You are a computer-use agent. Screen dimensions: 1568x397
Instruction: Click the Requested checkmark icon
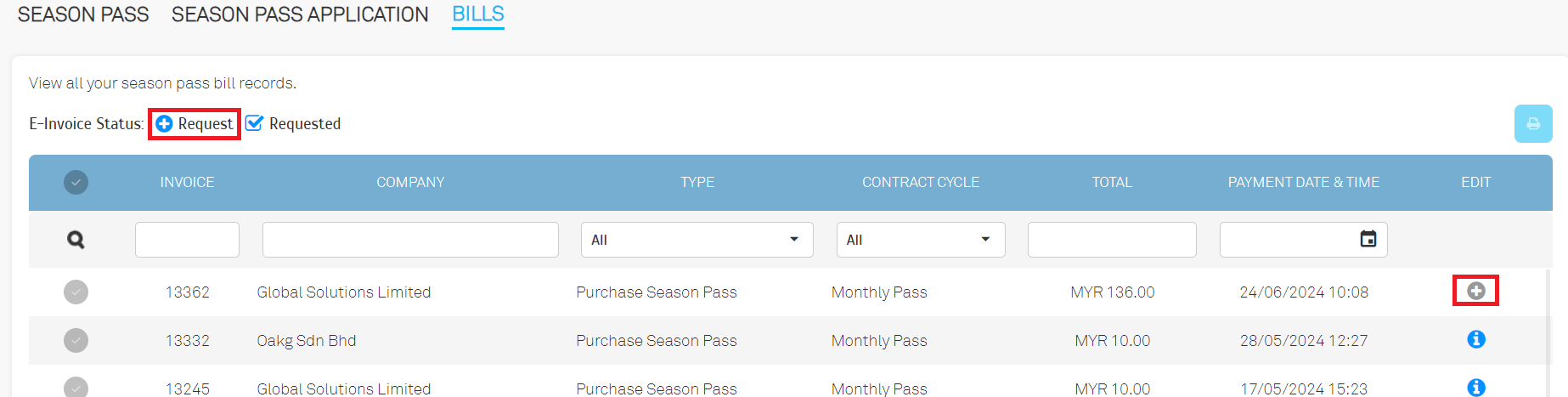click(255, 124)
